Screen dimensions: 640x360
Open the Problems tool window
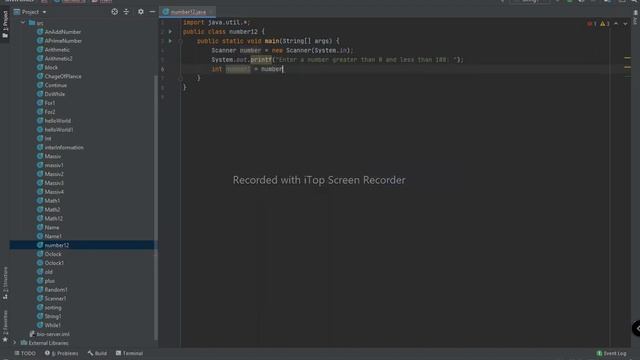tap(61, 353)
